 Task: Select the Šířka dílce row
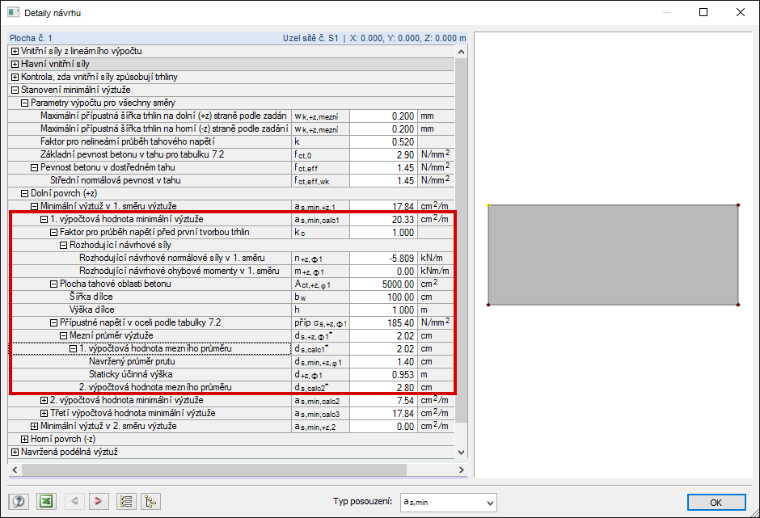[232, 297]
